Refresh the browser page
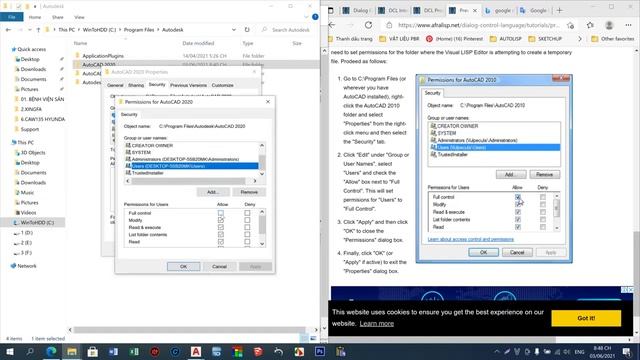The width and height of the screenshot is (640, 360). (x=369, y=25)
